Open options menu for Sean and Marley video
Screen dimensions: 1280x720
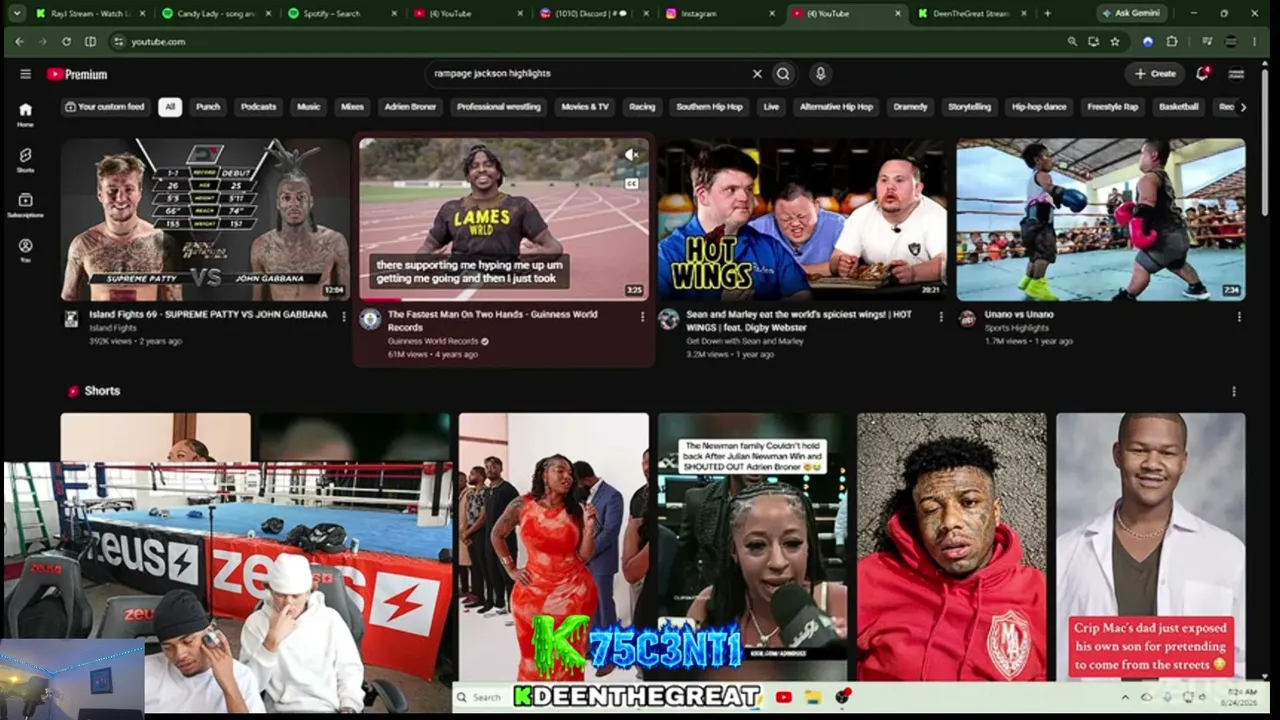pyautogui.click(x=941, y=316)
